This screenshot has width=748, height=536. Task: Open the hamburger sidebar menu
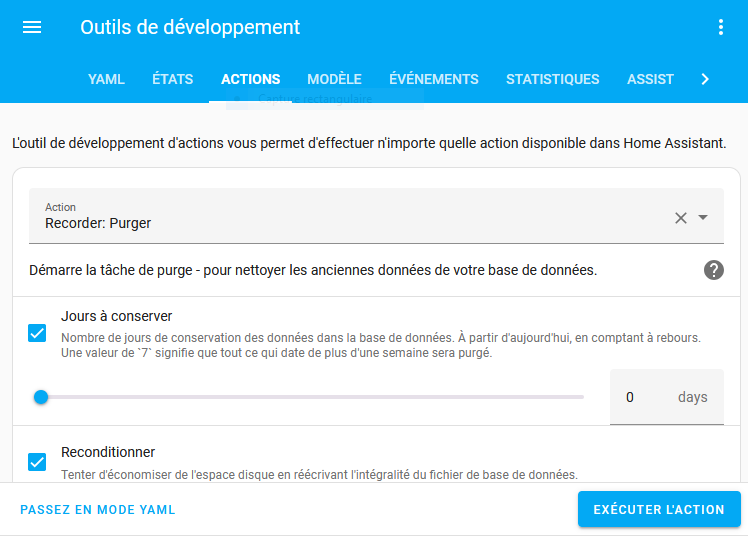point(32,27)
